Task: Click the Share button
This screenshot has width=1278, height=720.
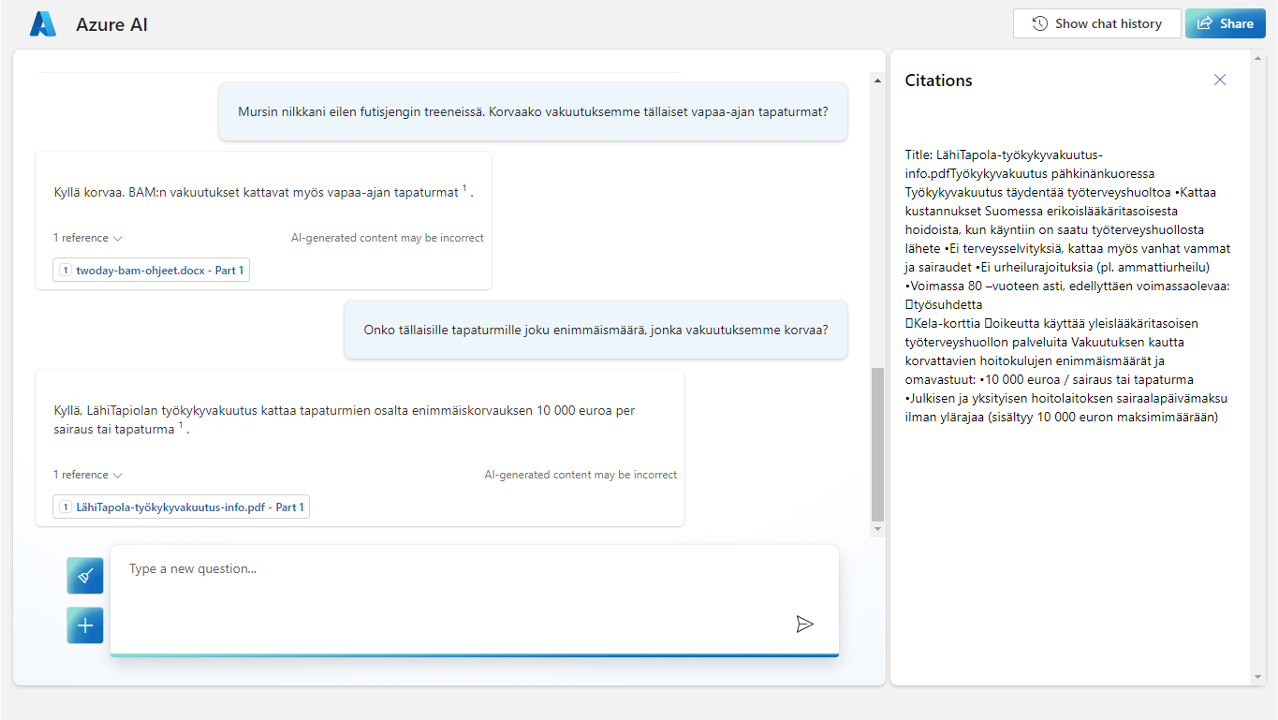Action: (x=1225, y=23)
